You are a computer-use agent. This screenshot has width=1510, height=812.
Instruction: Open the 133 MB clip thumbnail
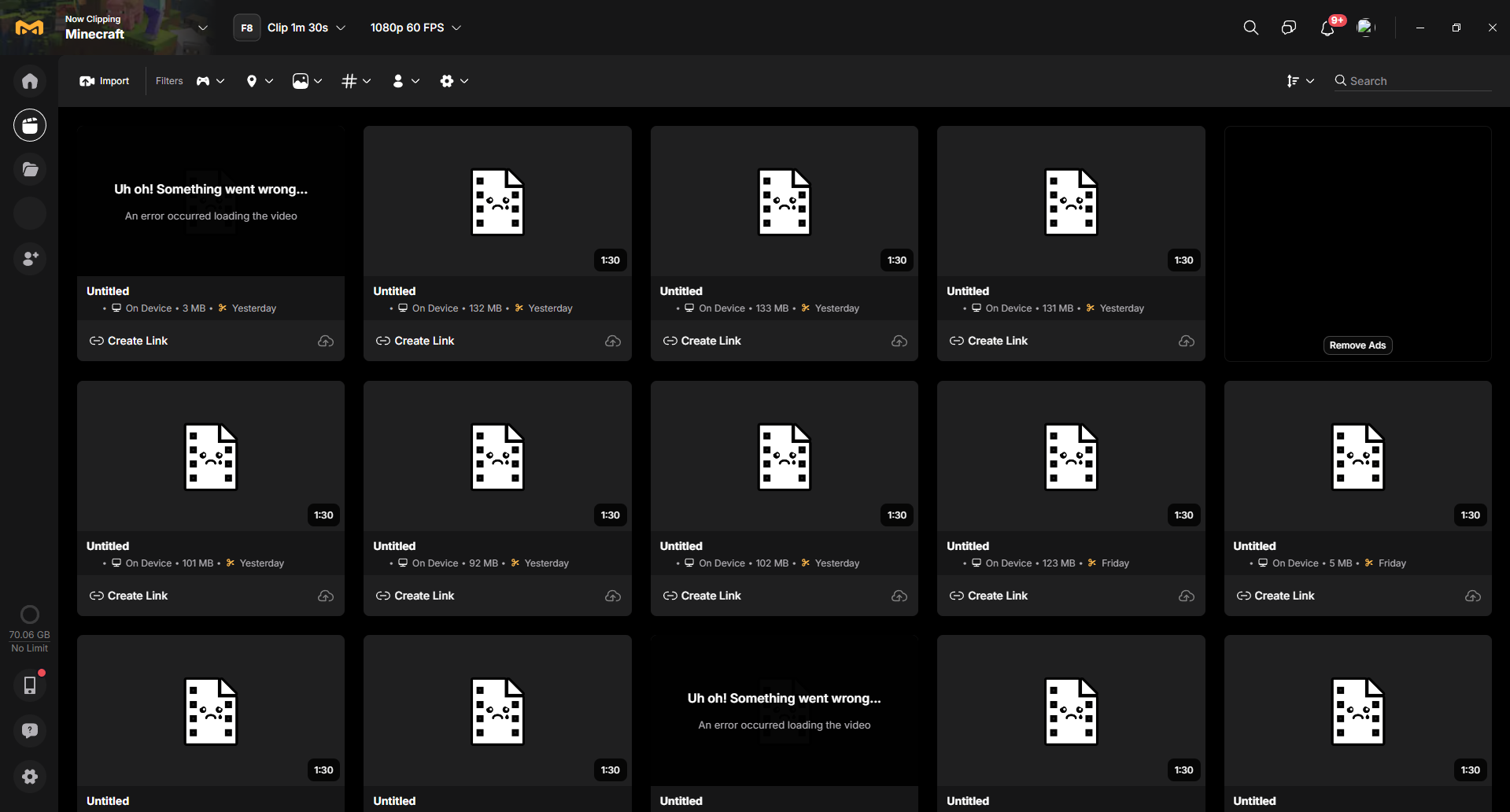click(x=785, y=201)
